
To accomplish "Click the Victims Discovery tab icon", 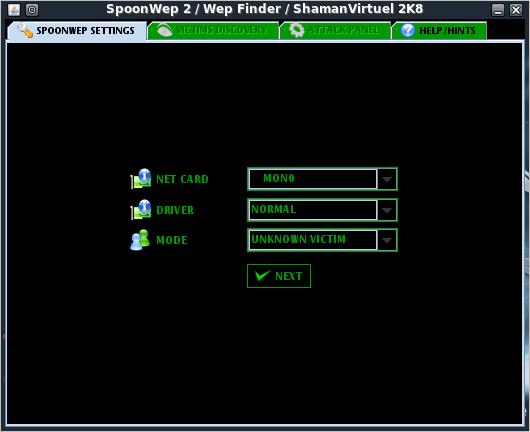I will [x=165, y=30].
